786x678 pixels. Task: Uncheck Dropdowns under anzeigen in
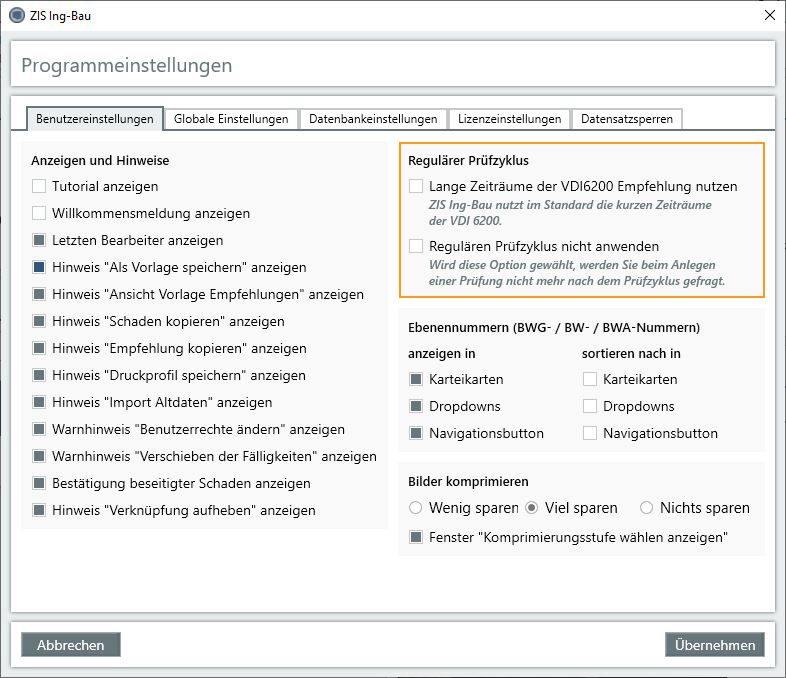click(x=416, y=406)
